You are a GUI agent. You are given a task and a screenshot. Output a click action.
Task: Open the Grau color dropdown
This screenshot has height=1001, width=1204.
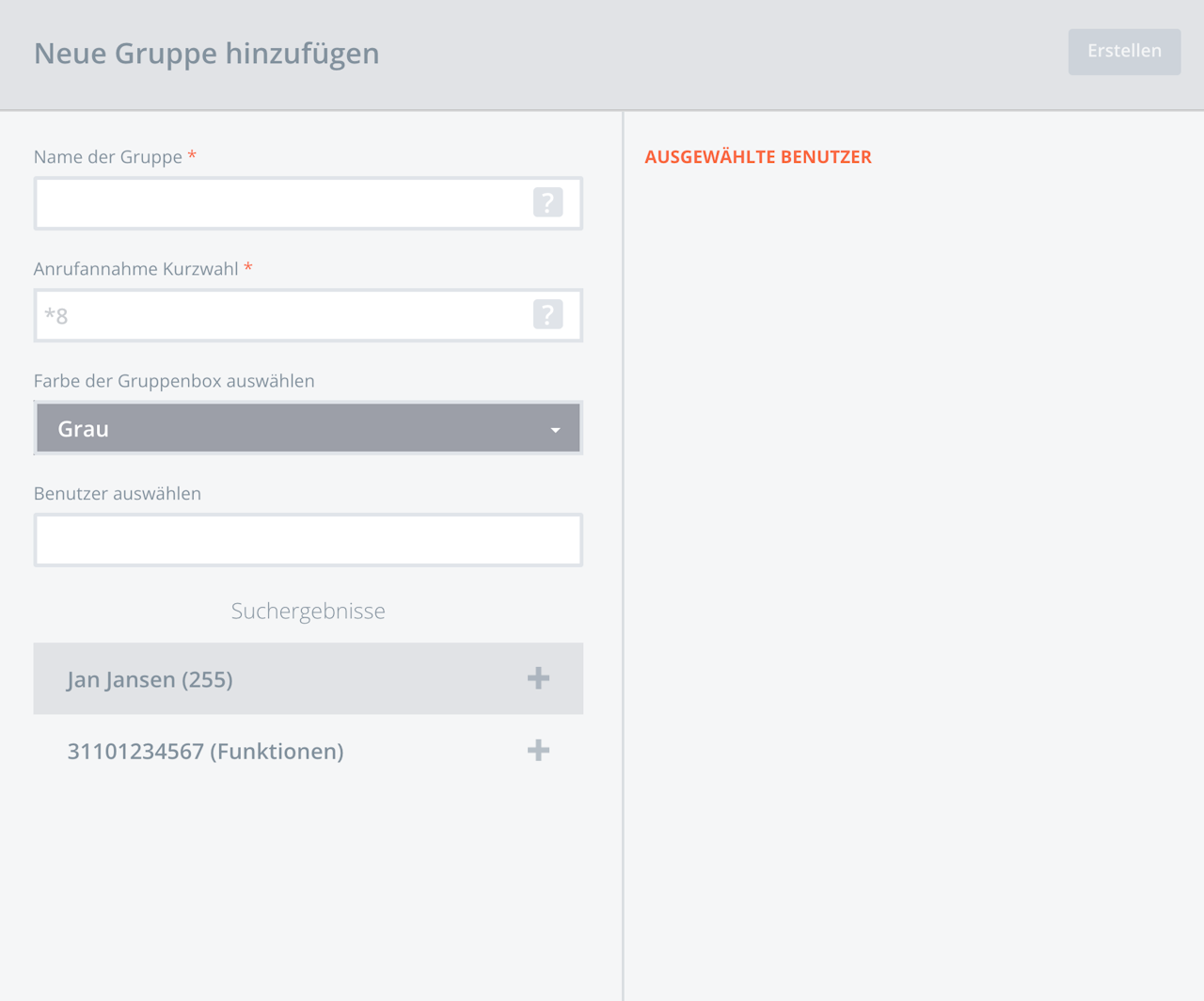309,428
